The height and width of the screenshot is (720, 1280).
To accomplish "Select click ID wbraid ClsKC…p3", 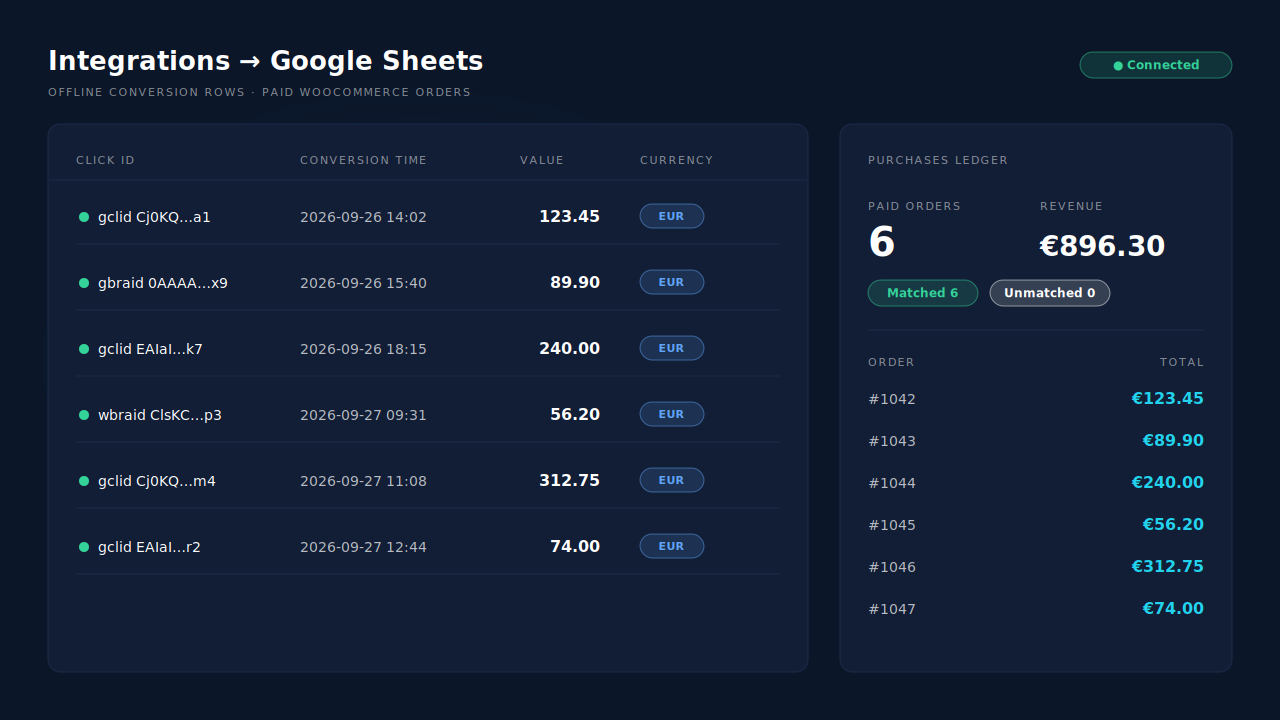I will click(160, 415).
